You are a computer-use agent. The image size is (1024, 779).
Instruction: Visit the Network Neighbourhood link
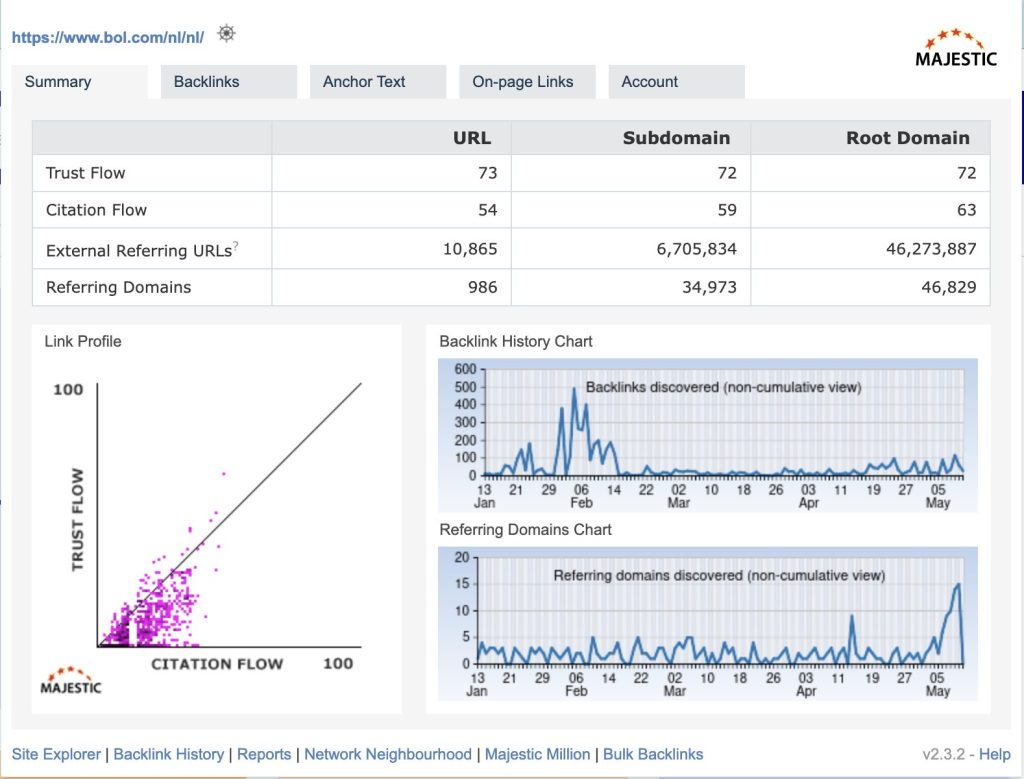388,754
